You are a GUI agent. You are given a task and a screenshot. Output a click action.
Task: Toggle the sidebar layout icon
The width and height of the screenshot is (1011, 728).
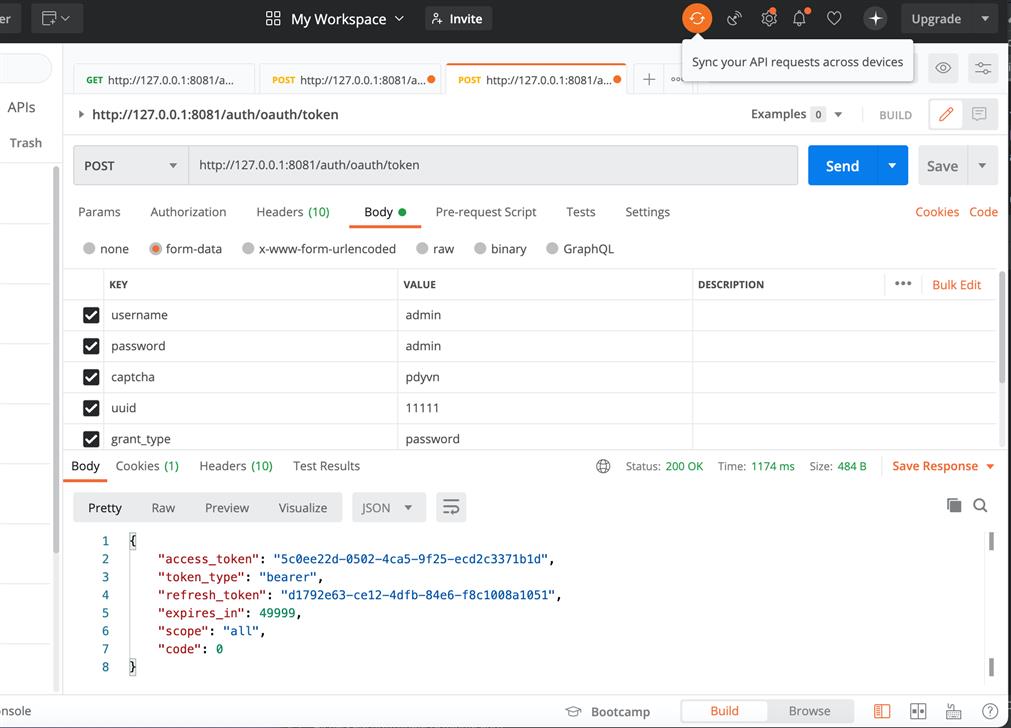coord(882,711)
